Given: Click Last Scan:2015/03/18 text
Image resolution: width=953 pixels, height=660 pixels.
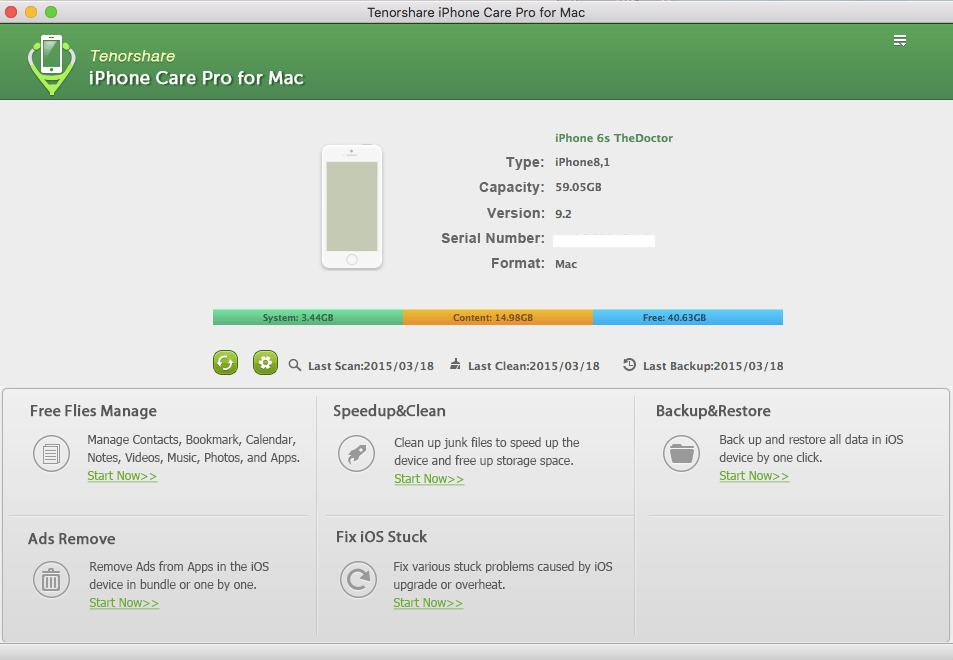Looking at the screenshot, I should tap(371, 366).
